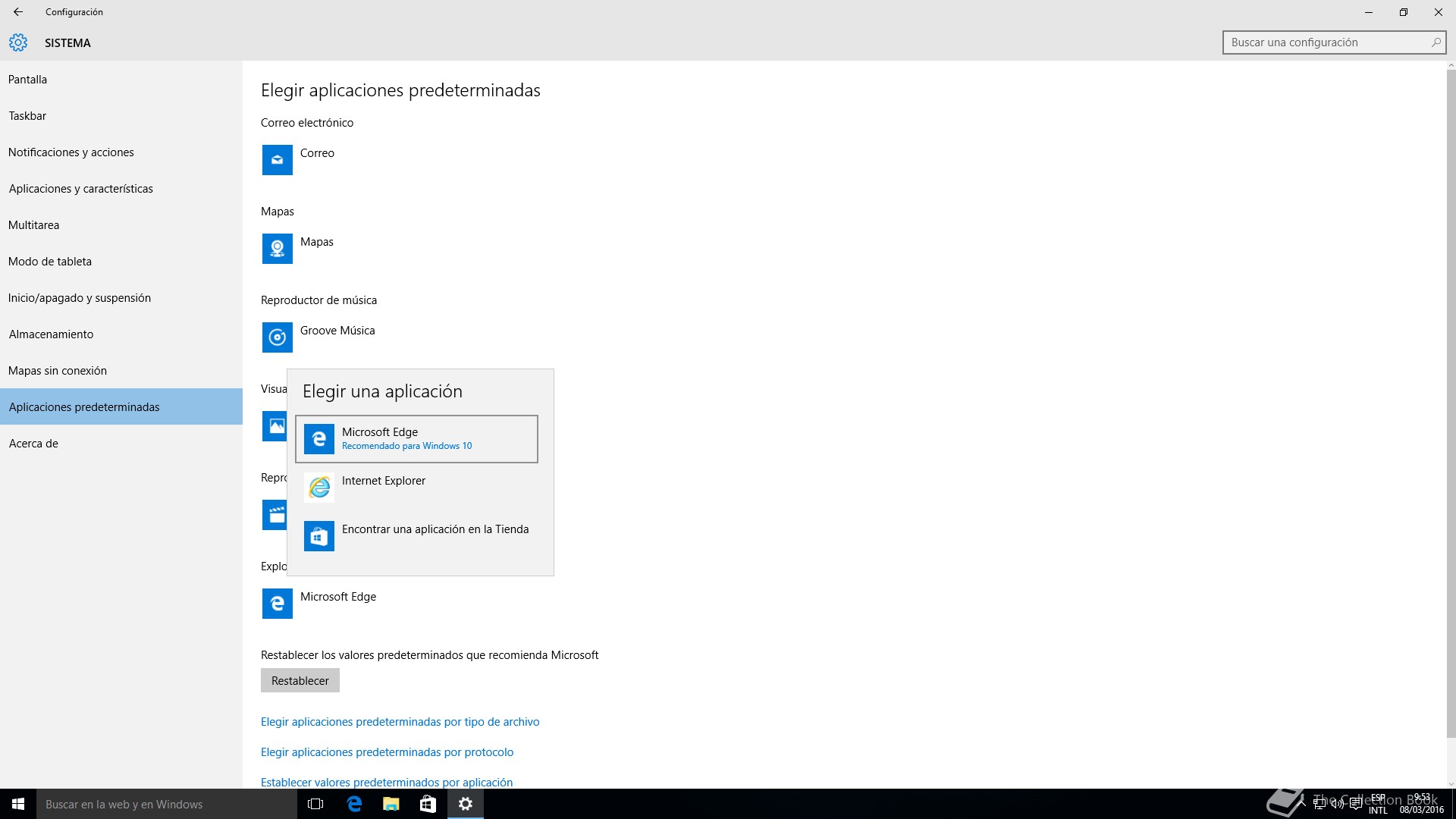Click the vertical scrollbar

[x=1451, y=403]
